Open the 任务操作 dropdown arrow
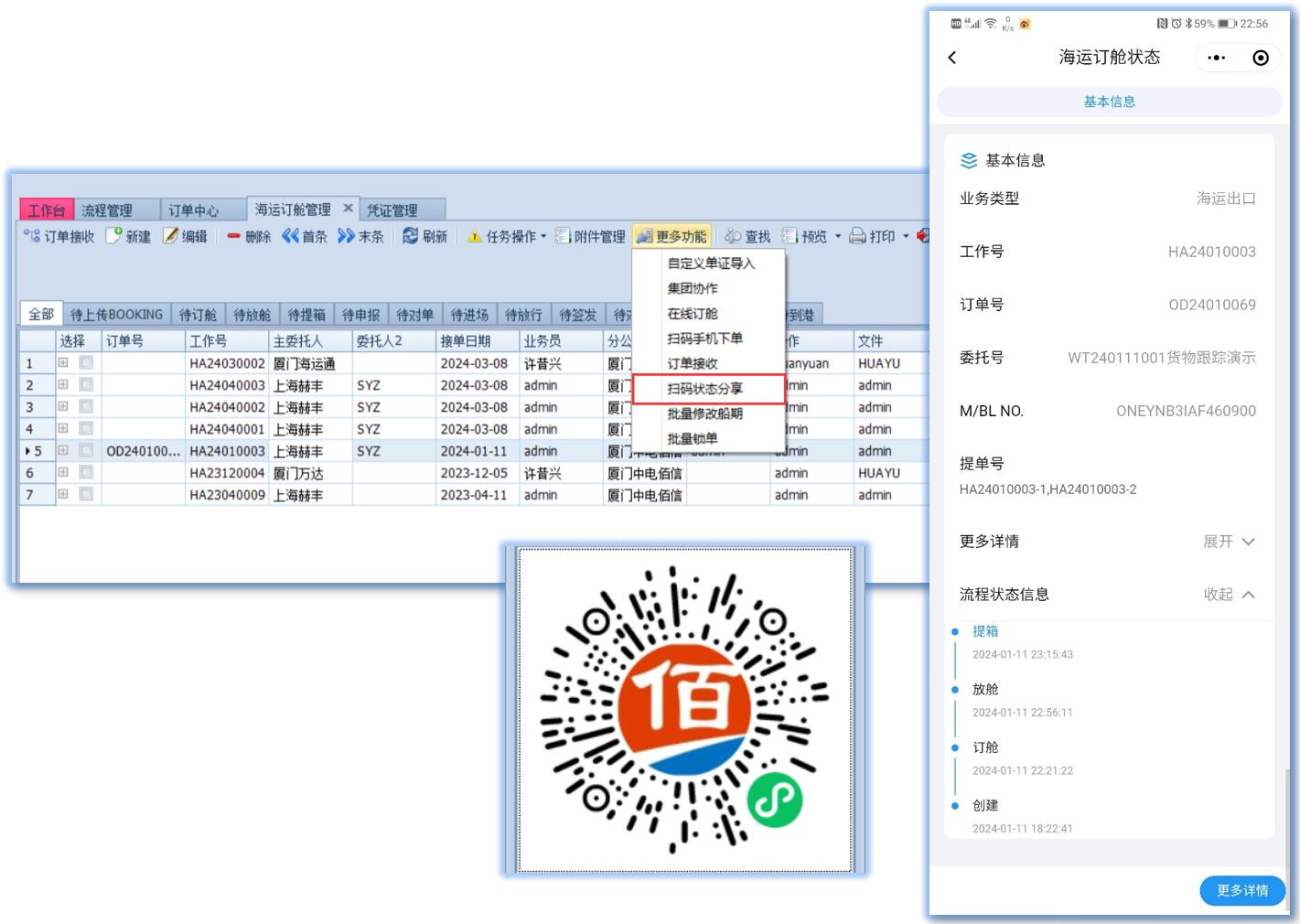This screenshot has width=1300, height=924. click(x=543, y=236)
